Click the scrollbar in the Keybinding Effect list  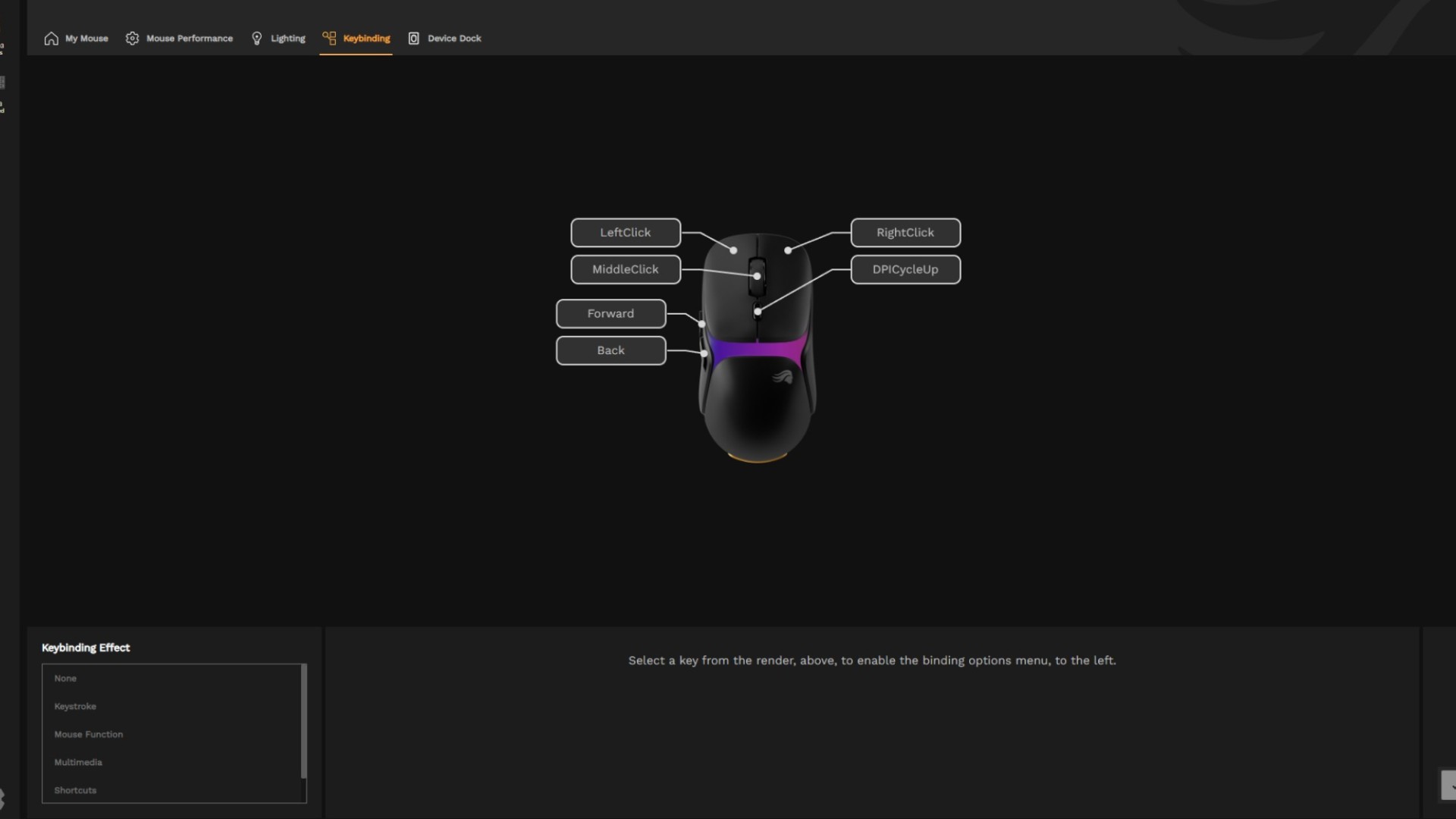tap(304, 720)
